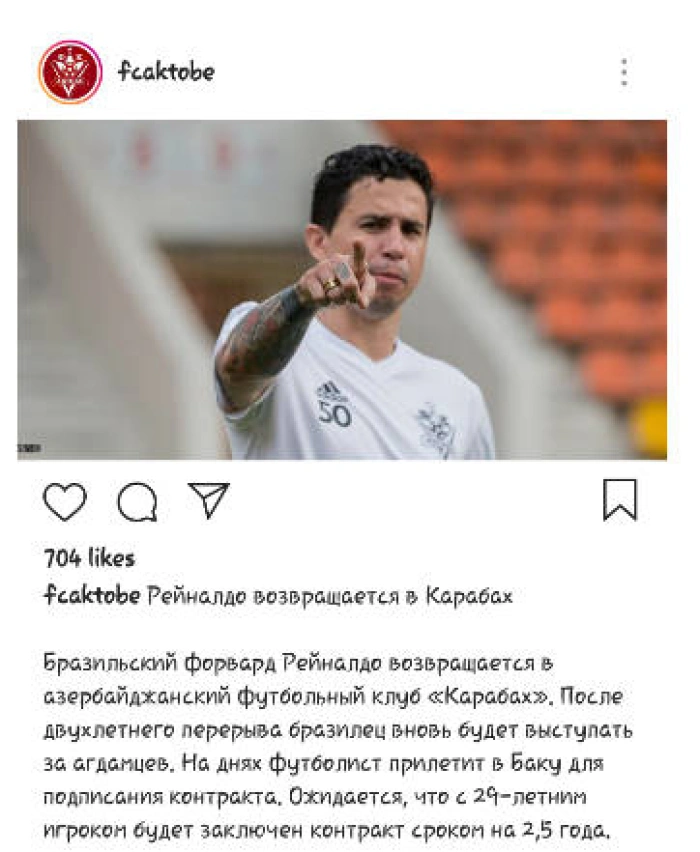The width and height of the screenshot is (700, 852).
Task: Click the Adidas 50 logo on the shirt
Action: [334, 404]
